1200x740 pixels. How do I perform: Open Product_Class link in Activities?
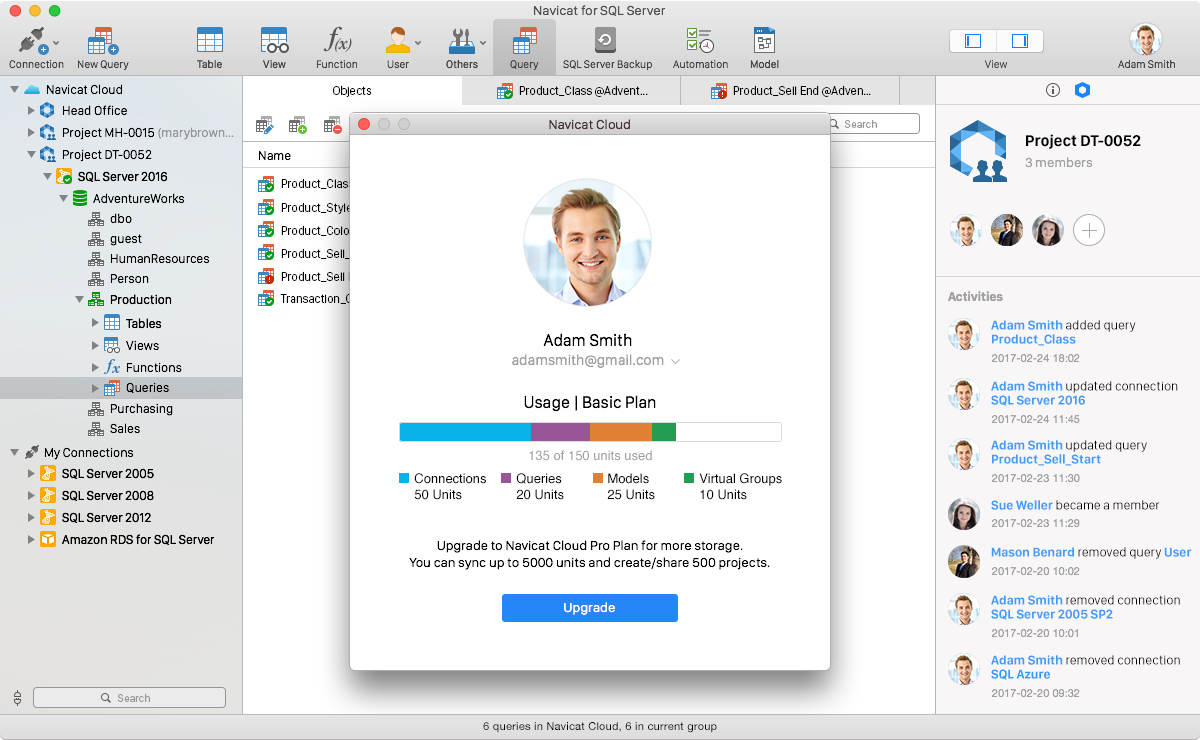click(1033, 340)
